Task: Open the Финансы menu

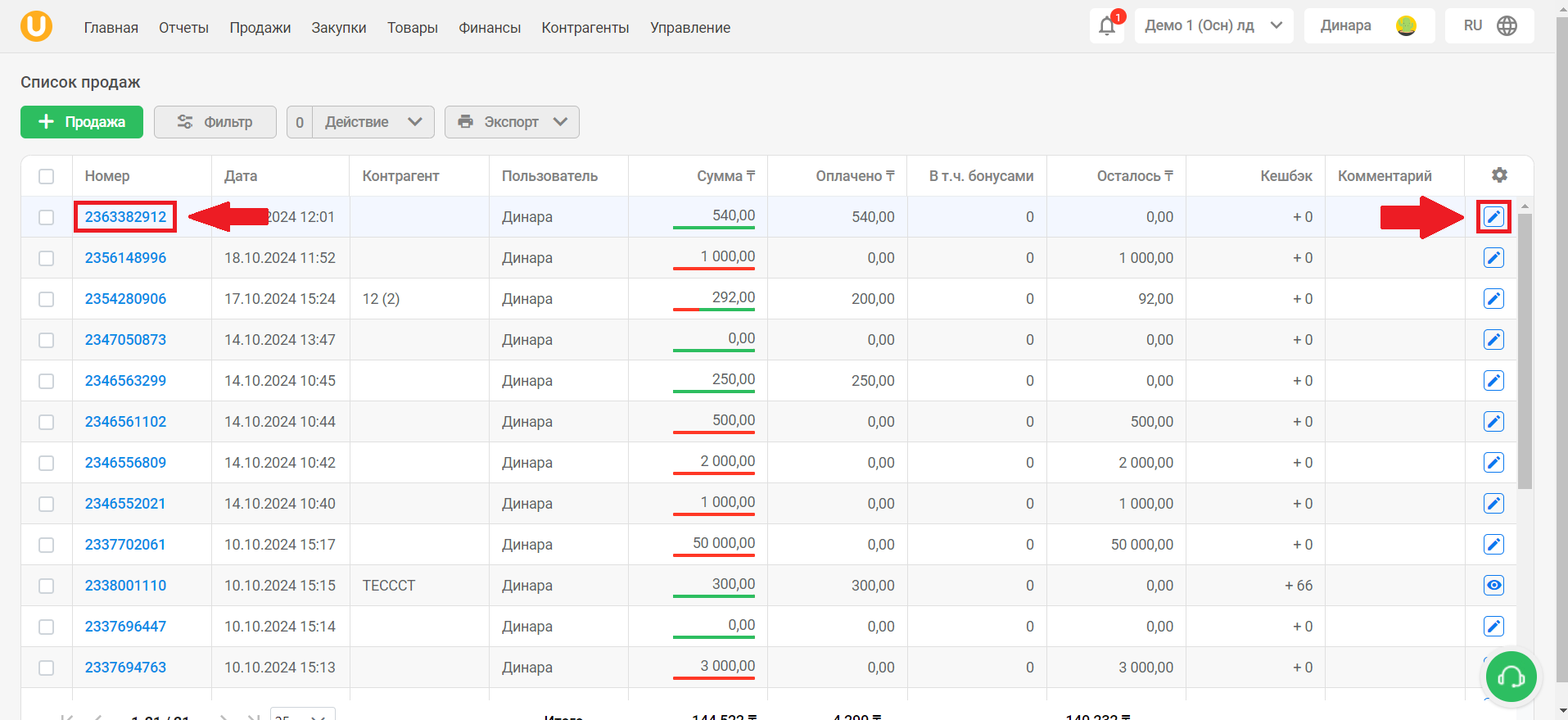Action: coord(490,28)
